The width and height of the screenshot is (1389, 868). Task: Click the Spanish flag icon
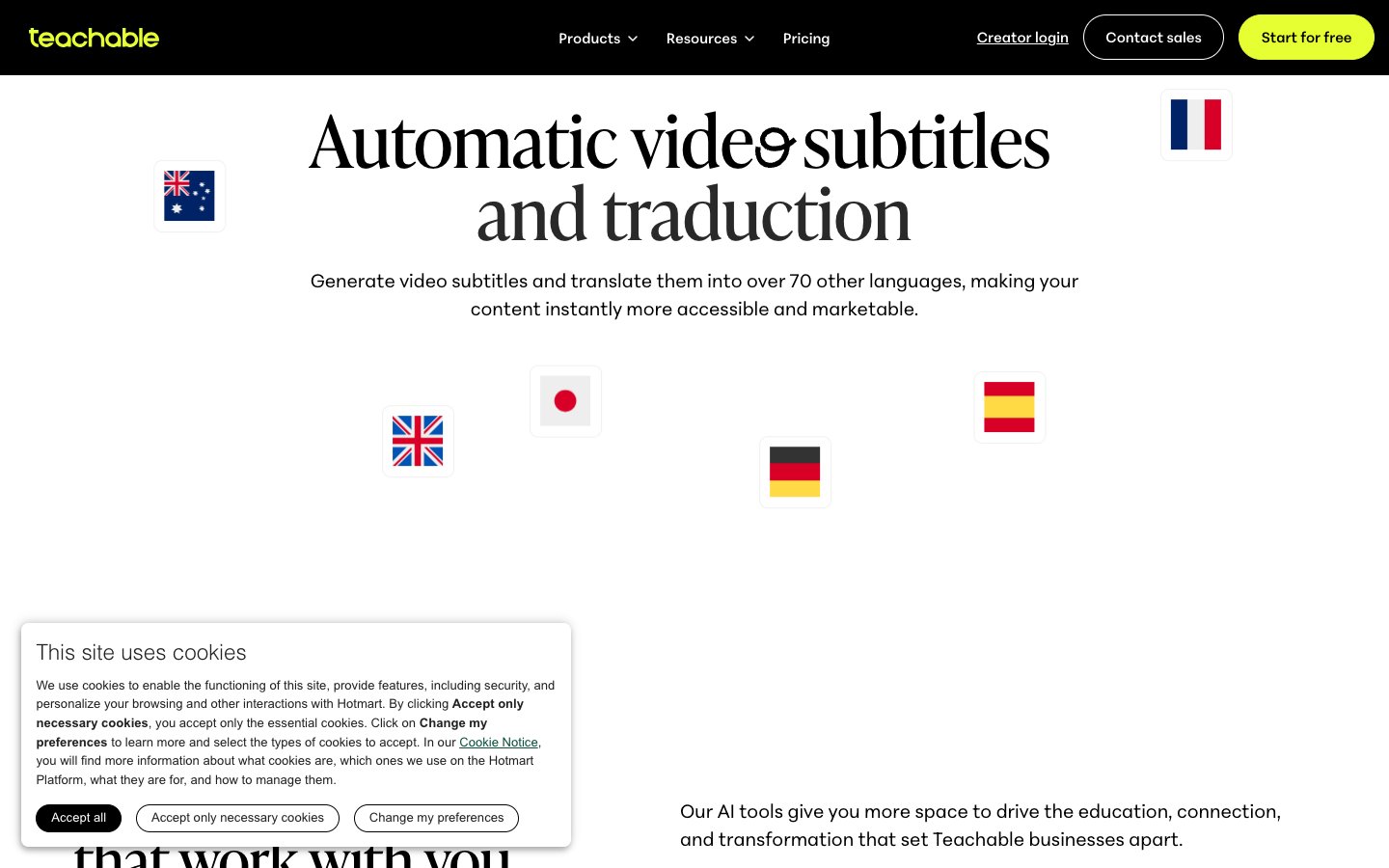pyautogui.click(x=1009, y=407)
